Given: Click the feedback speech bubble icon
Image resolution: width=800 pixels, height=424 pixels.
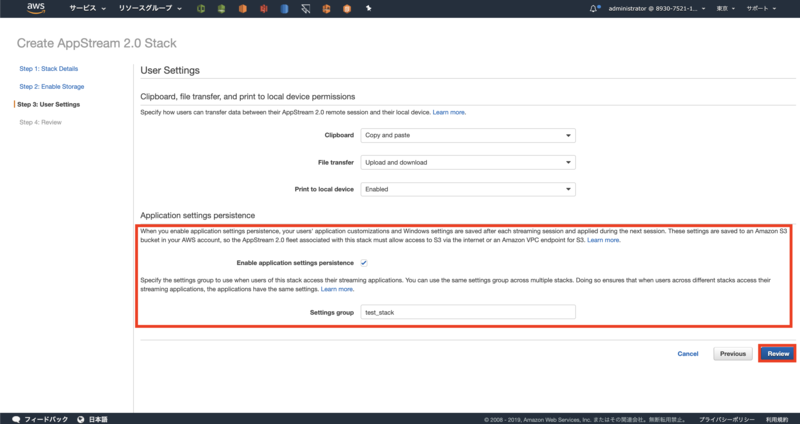Looking at the screenshot, I should pyautogui.click(x=16, y=419).
